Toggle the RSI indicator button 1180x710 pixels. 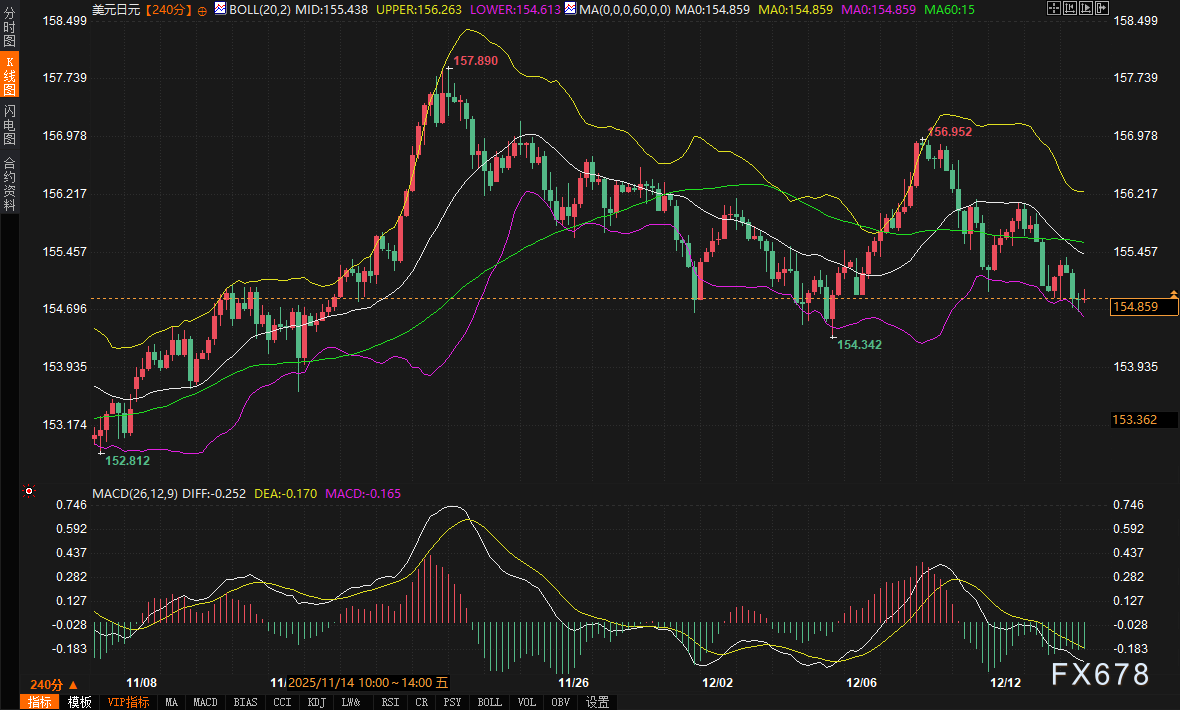[x=389, y=702]
